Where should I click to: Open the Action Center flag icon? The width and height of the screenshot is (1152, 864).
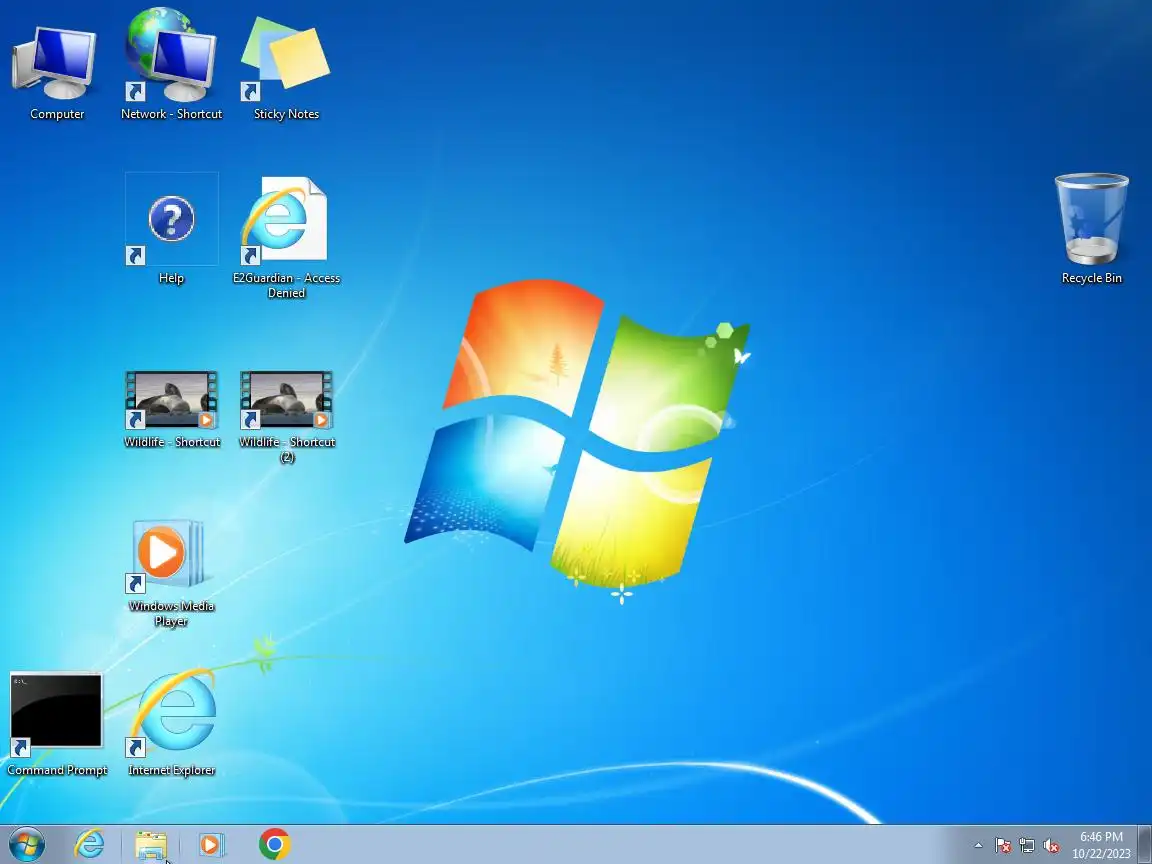(1003, 846)
